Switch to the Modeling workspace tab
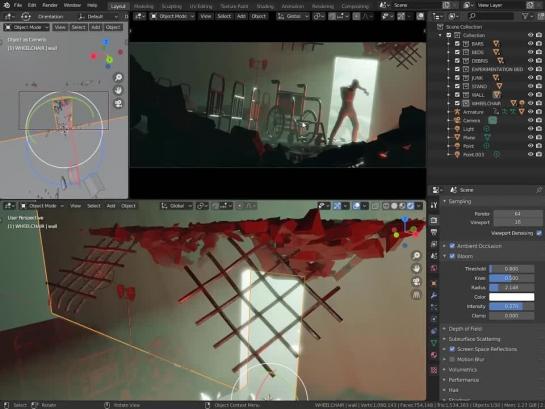 [144, 6]
